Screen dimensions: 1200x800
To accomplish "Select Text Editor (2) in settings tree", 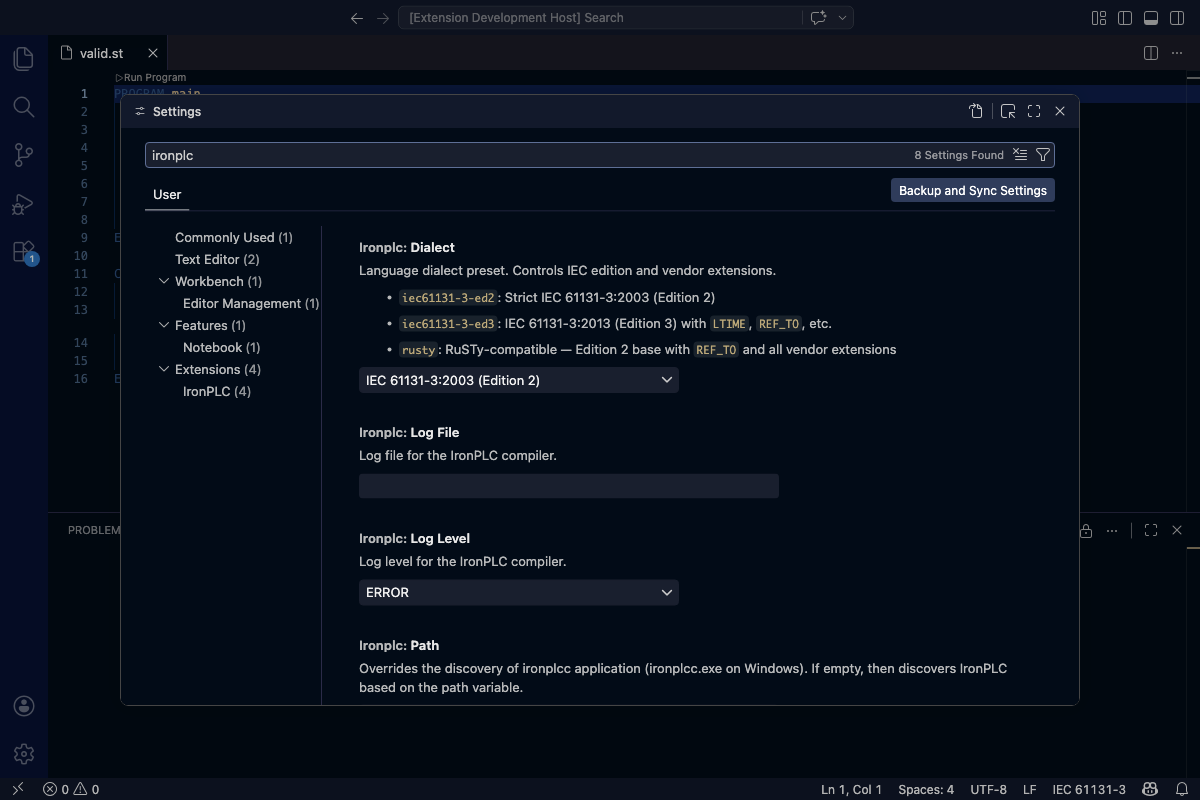I will click(217, 259).
